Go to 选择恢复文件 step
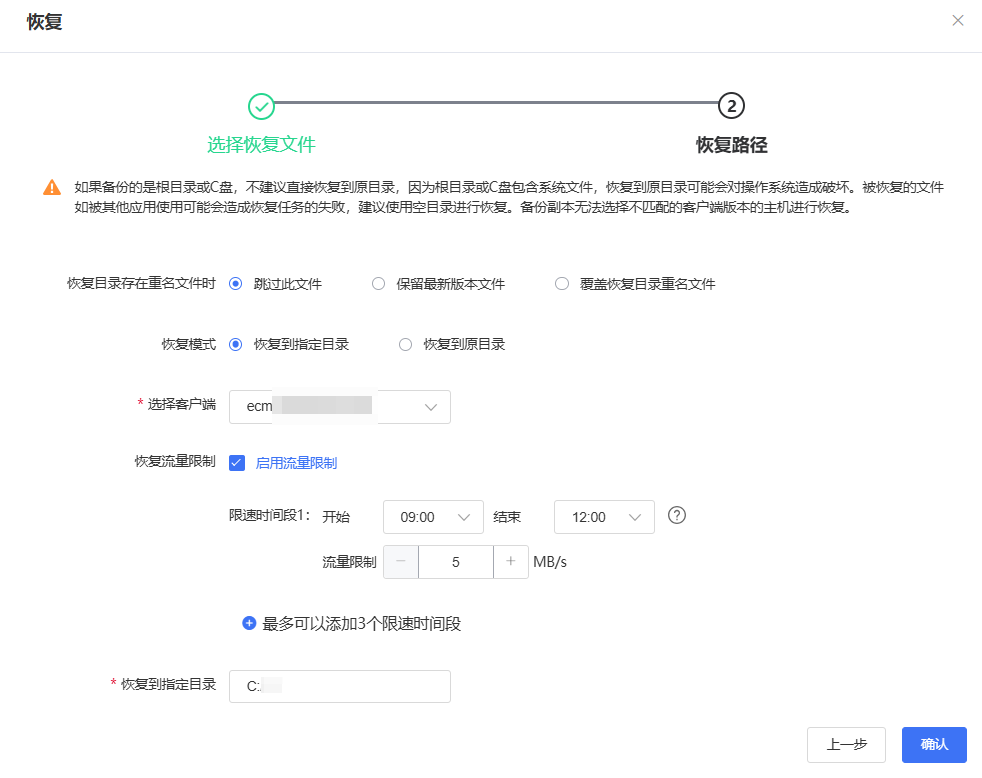Screen dimensions: 982x778 [x=261, y=145]
